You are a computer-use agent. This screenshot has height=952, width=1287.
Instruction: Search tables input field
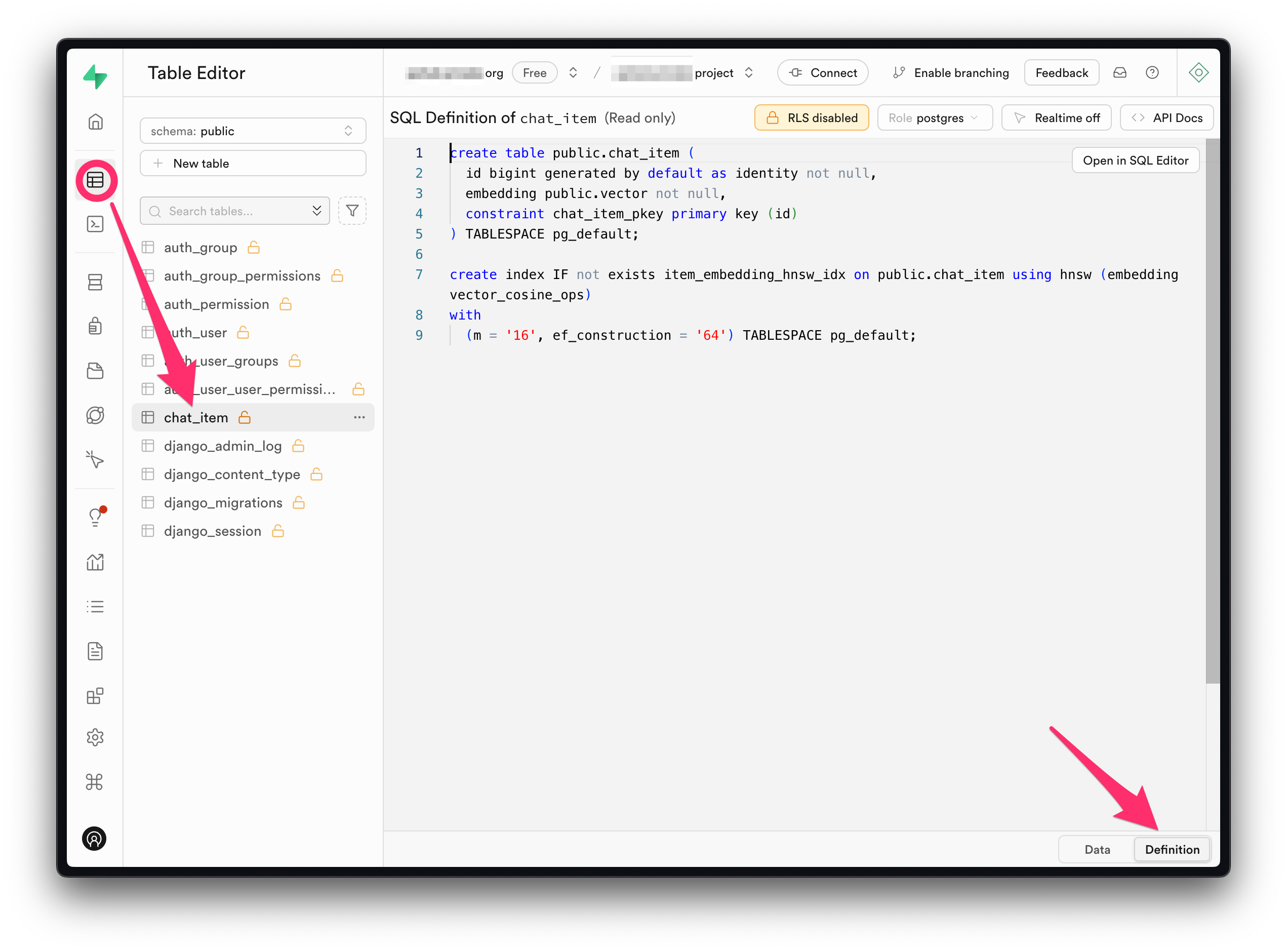point(238,210)
